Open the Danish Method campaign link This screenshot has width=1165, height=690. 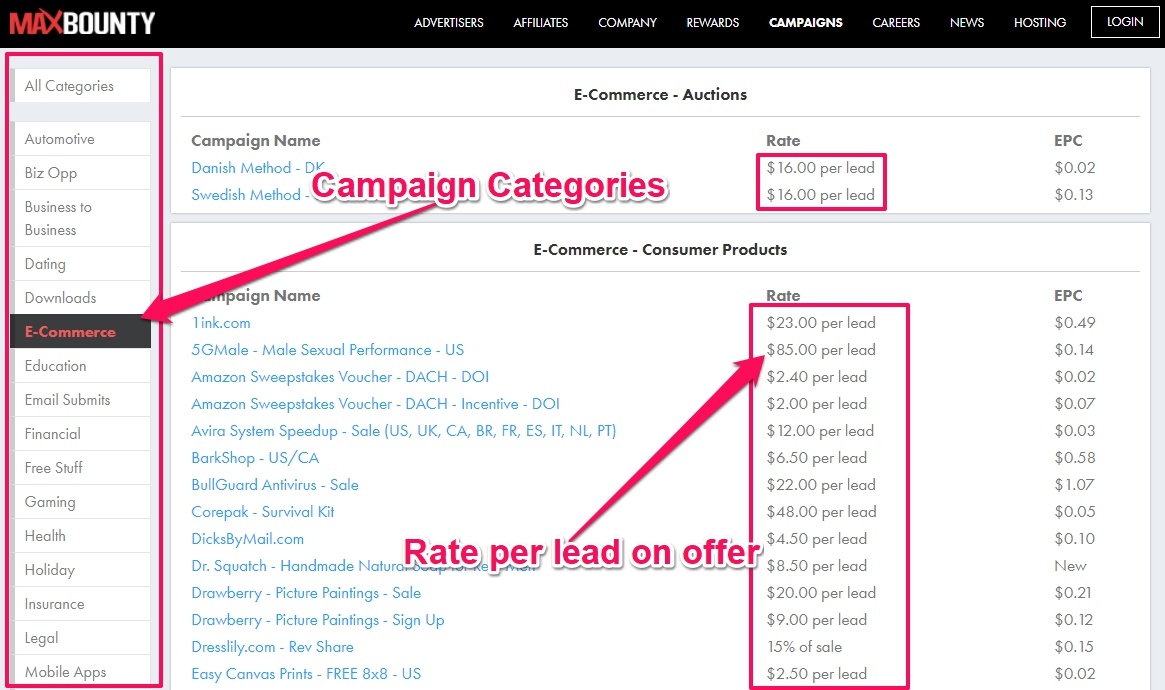click(x=257, y=168)
